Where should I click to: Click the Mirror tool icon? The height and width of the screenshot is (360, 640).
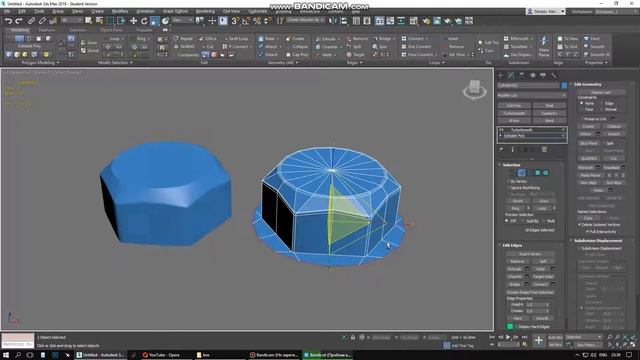point(333,21)
